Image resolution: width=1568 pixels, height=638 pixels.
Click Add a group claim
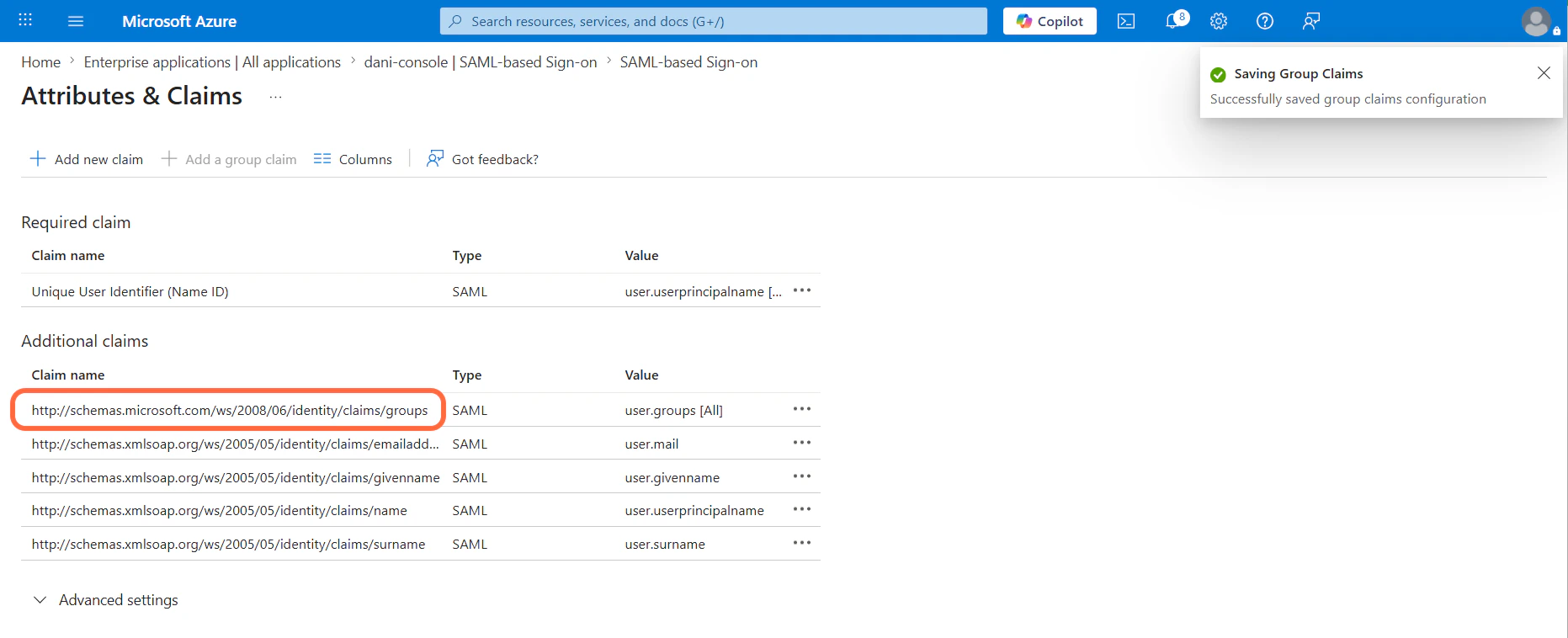point(229,159)
